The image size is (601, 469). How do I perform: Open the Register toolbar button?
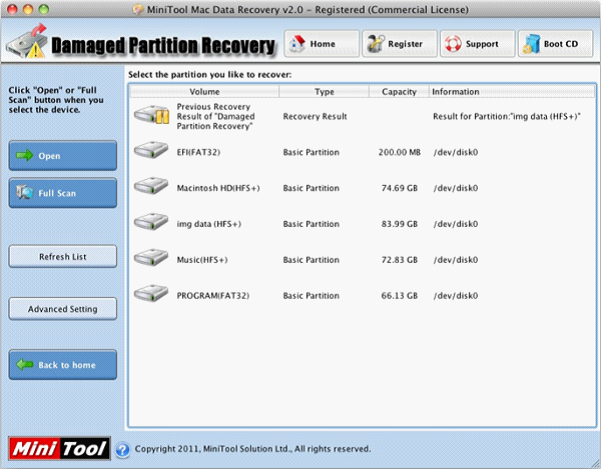400,44
